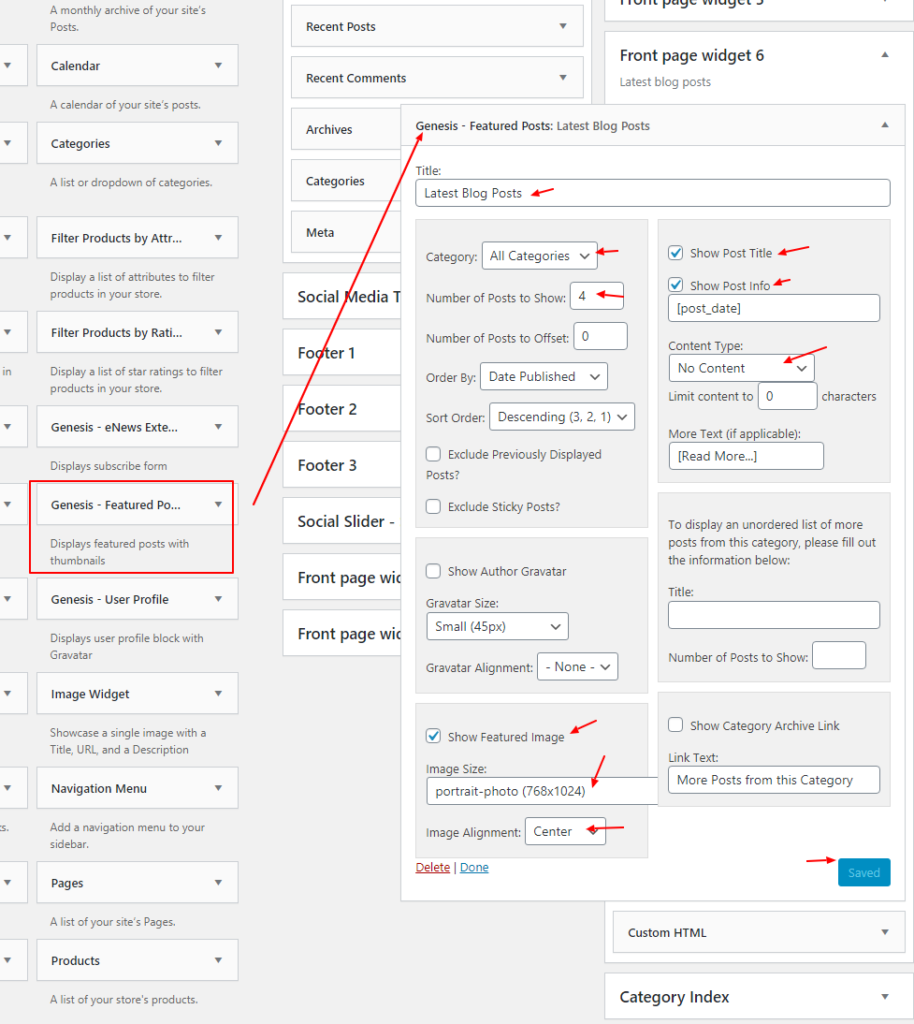Viewport: 914px width, 1024px height.
Task: Click the Delete link
Action: [433, 867]
